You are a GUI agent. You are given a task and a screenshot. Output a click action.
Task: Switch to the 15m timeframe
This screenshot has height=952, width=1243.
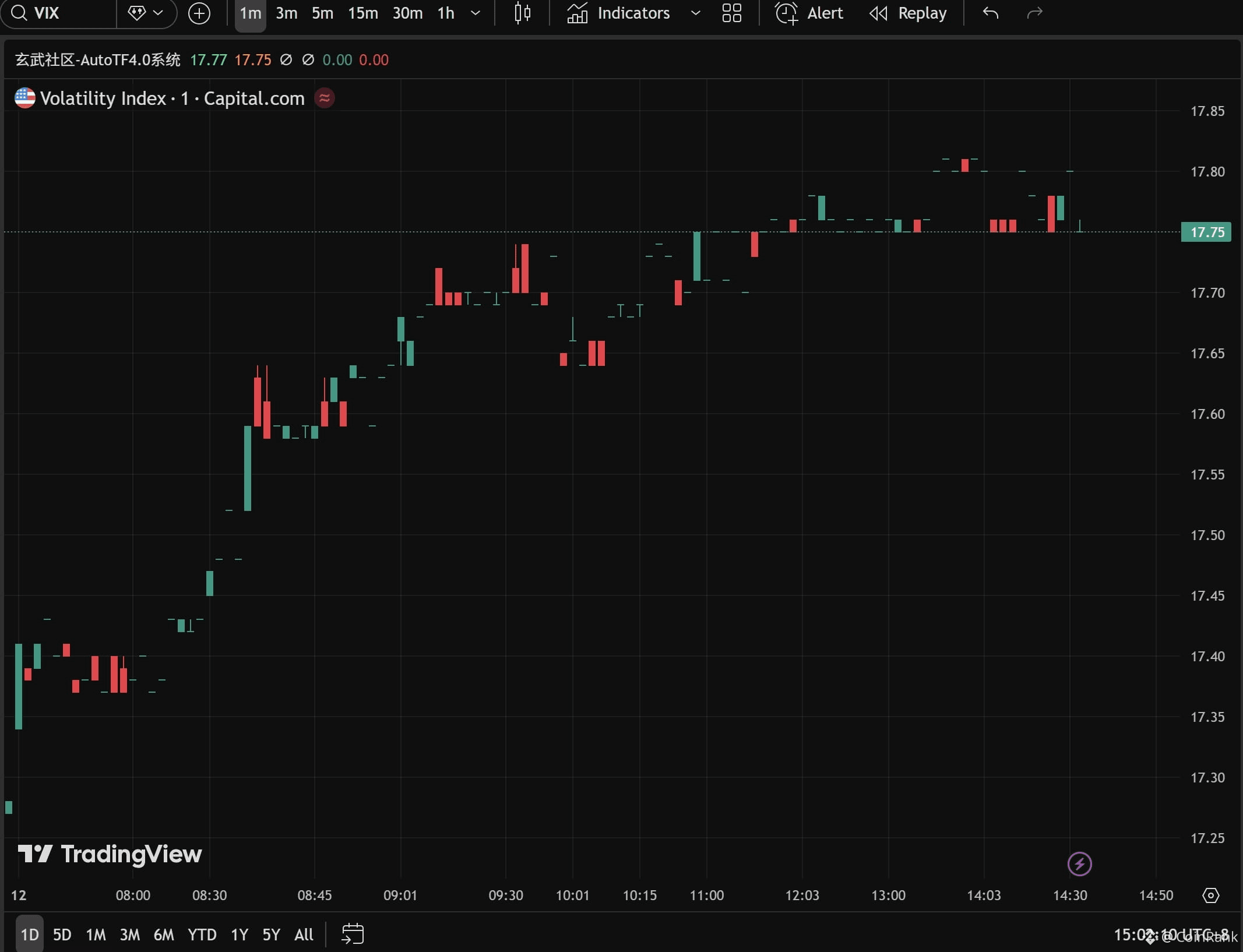click(362, 13)
